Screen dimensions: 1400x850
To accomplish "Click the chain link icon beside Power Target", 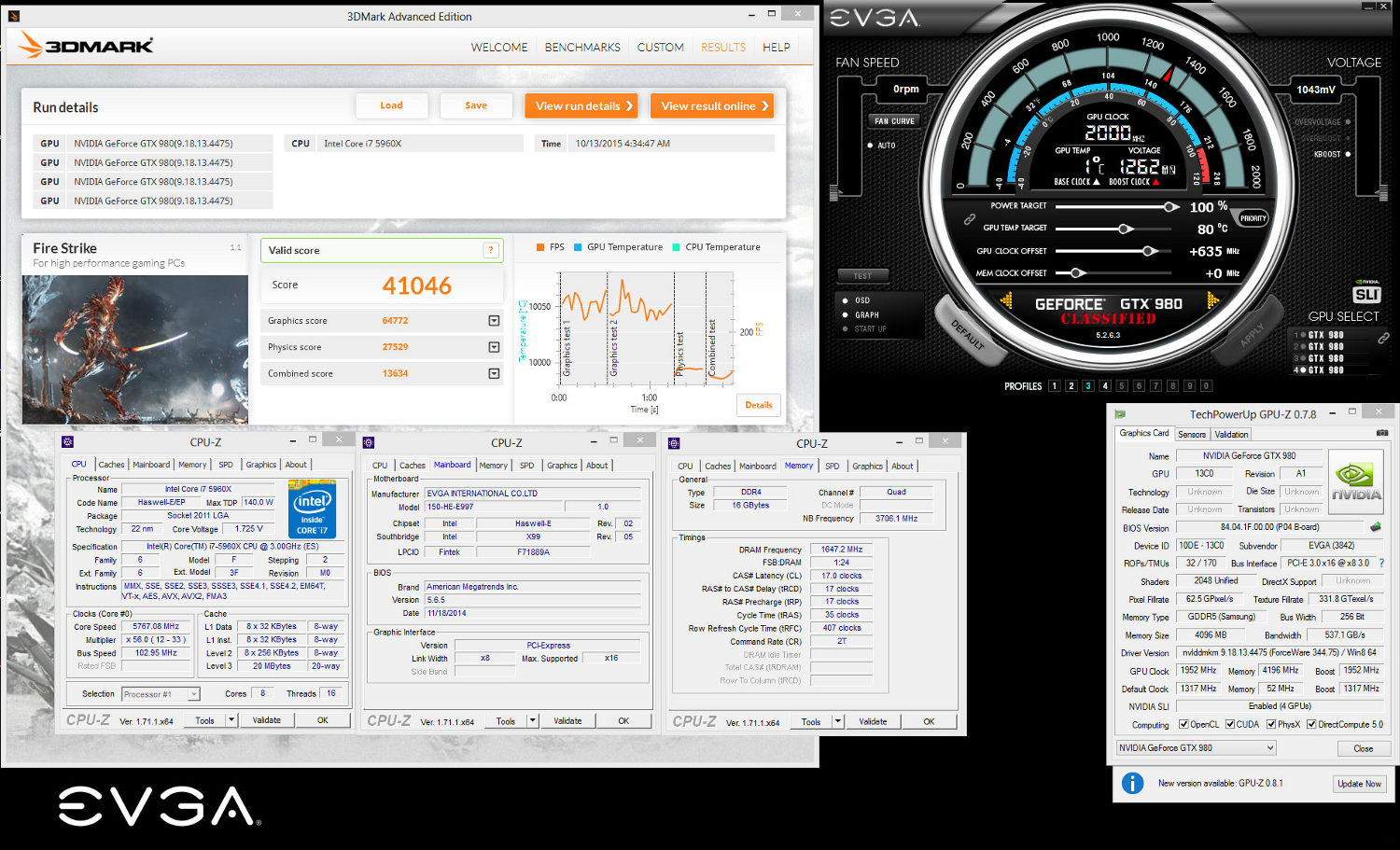I will pyautogui.click(x=970, y=219).
